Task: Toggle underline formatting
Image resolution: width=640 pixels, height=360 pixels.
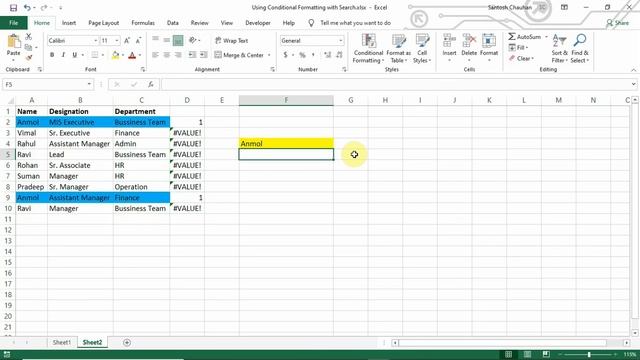Action: pyautogui.click(x=74, y=55)
